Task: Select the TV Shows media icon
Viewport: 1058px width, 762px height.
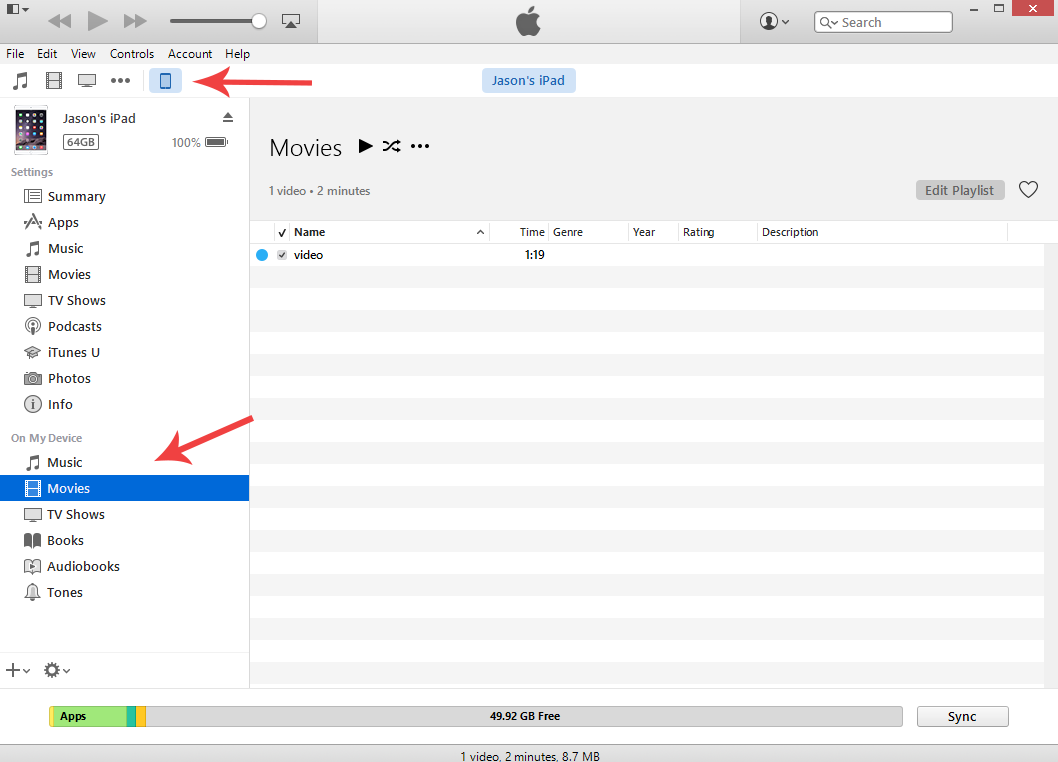Action: pos(87,80)
